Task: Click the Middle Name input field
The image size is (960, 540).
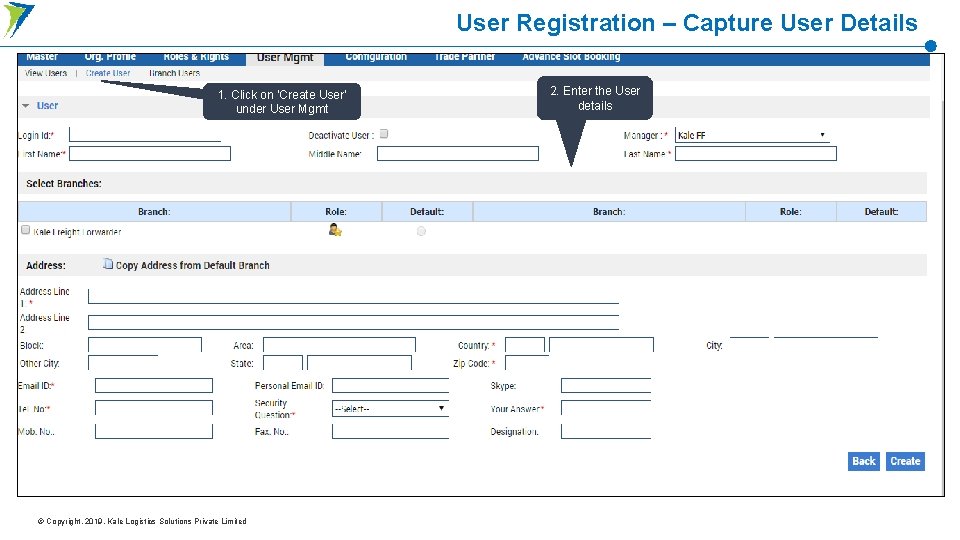Action: pyautogui.click(x=458, y=154)
